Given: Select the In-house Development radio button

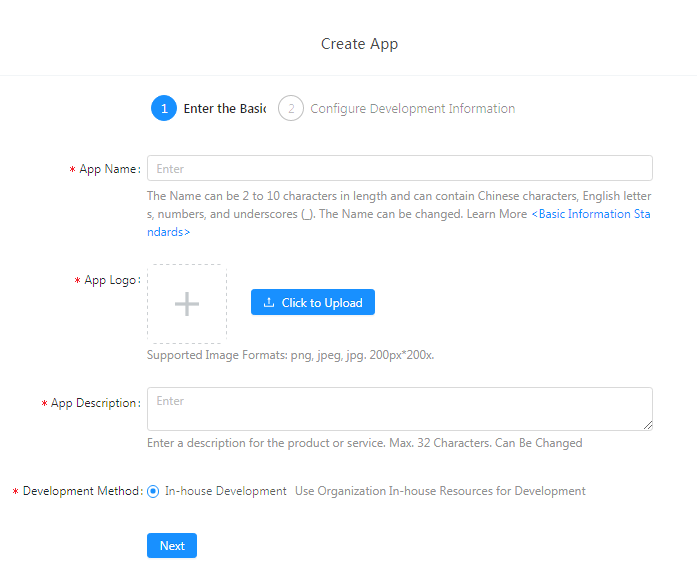Looking at the screenshot, I should click(x=153, y=491).
